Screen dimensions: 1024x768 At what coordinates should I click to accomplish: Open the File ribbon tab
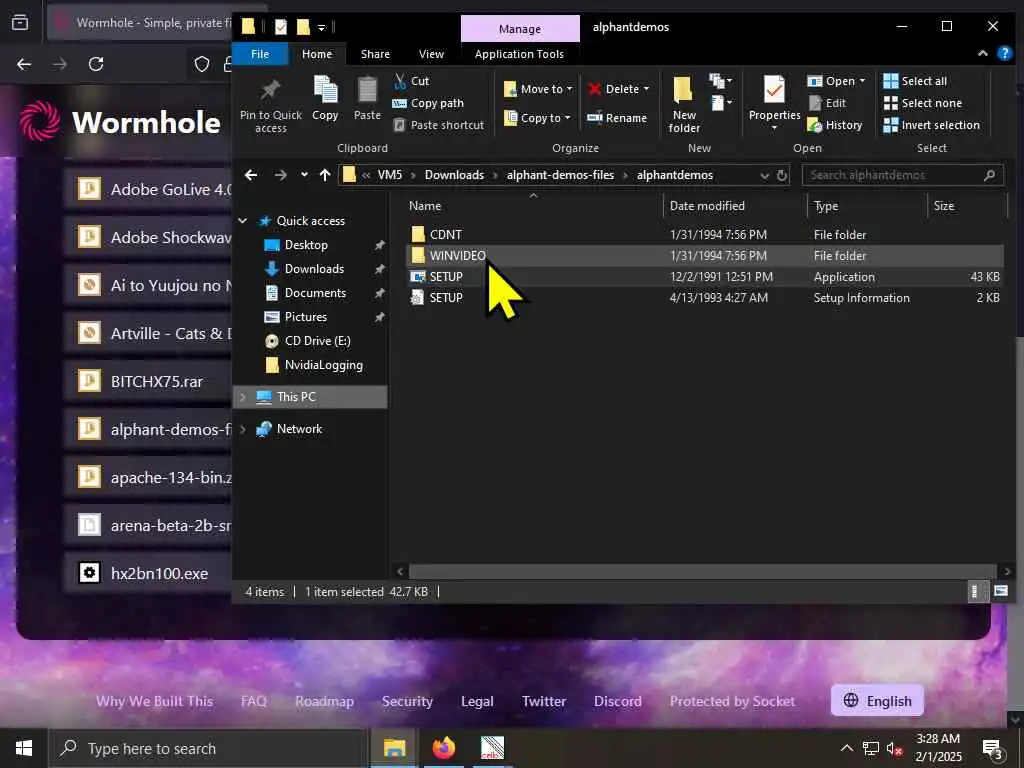click(x=260, y=54)
